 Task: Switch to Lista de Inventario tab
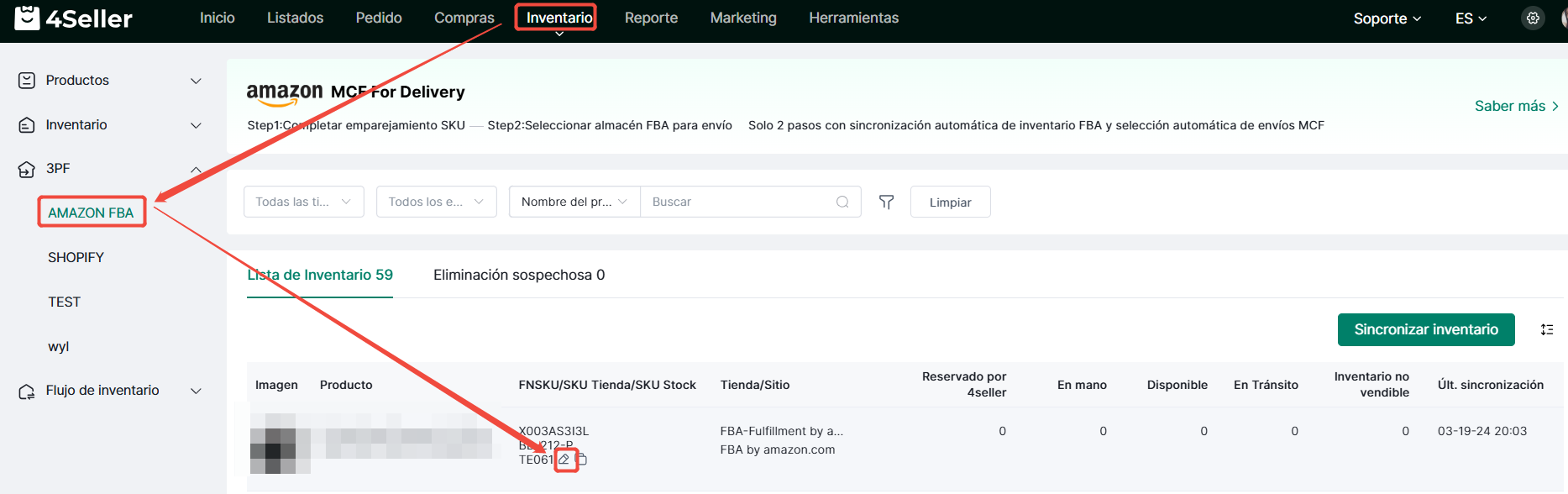(320, 275)
